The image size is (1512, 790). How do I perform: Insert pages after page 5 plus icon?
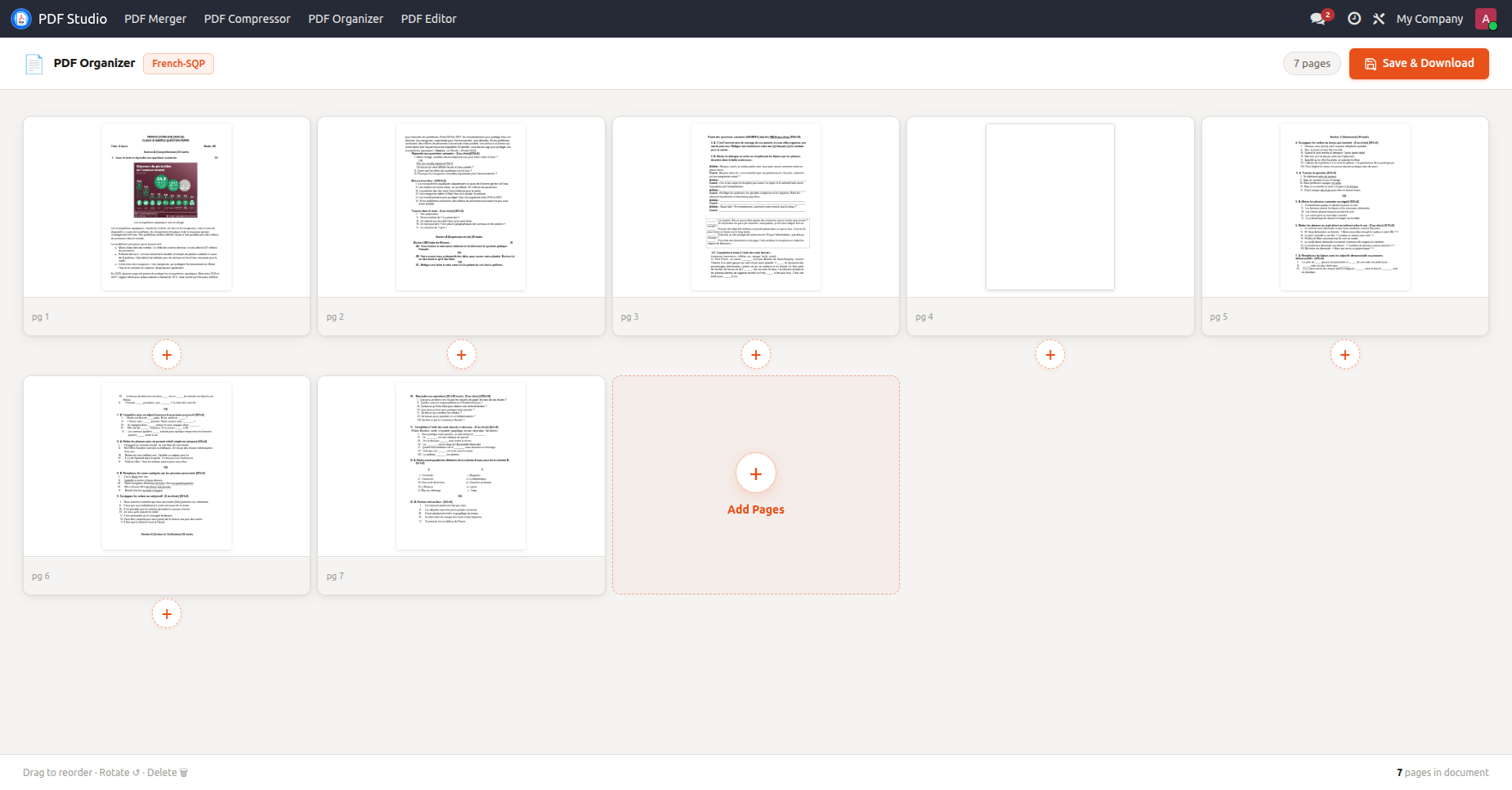[1345, 355]
